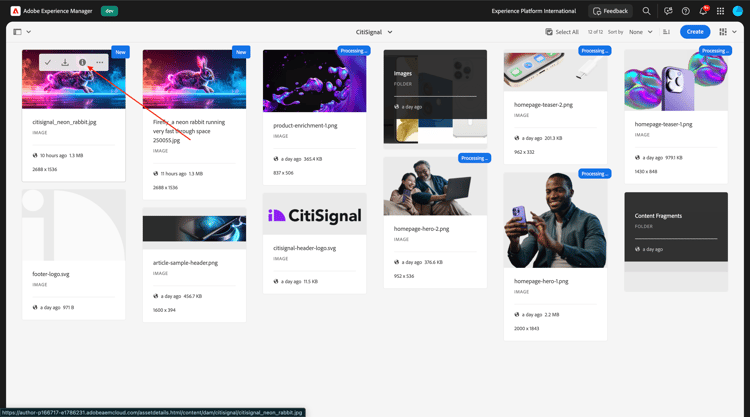Open homepage-hero-2.png thumbnail
Image resolution: width=750 pixels, height=417 pixels.
click(x=435, y=186)
